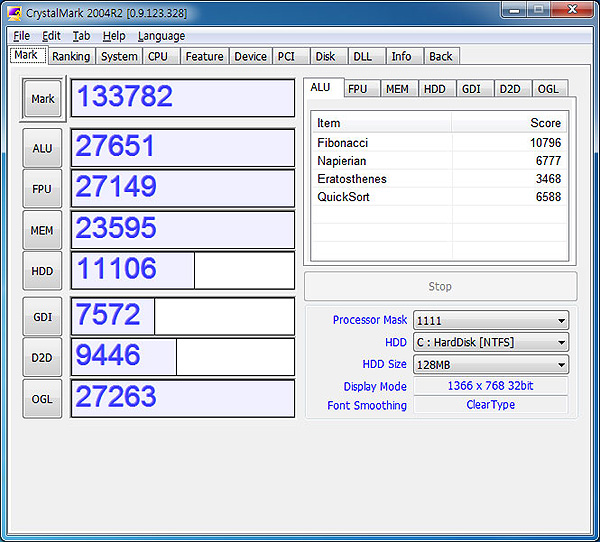Click the OGL score 27263
Screen dimensions: 600x542
point(183,398)
